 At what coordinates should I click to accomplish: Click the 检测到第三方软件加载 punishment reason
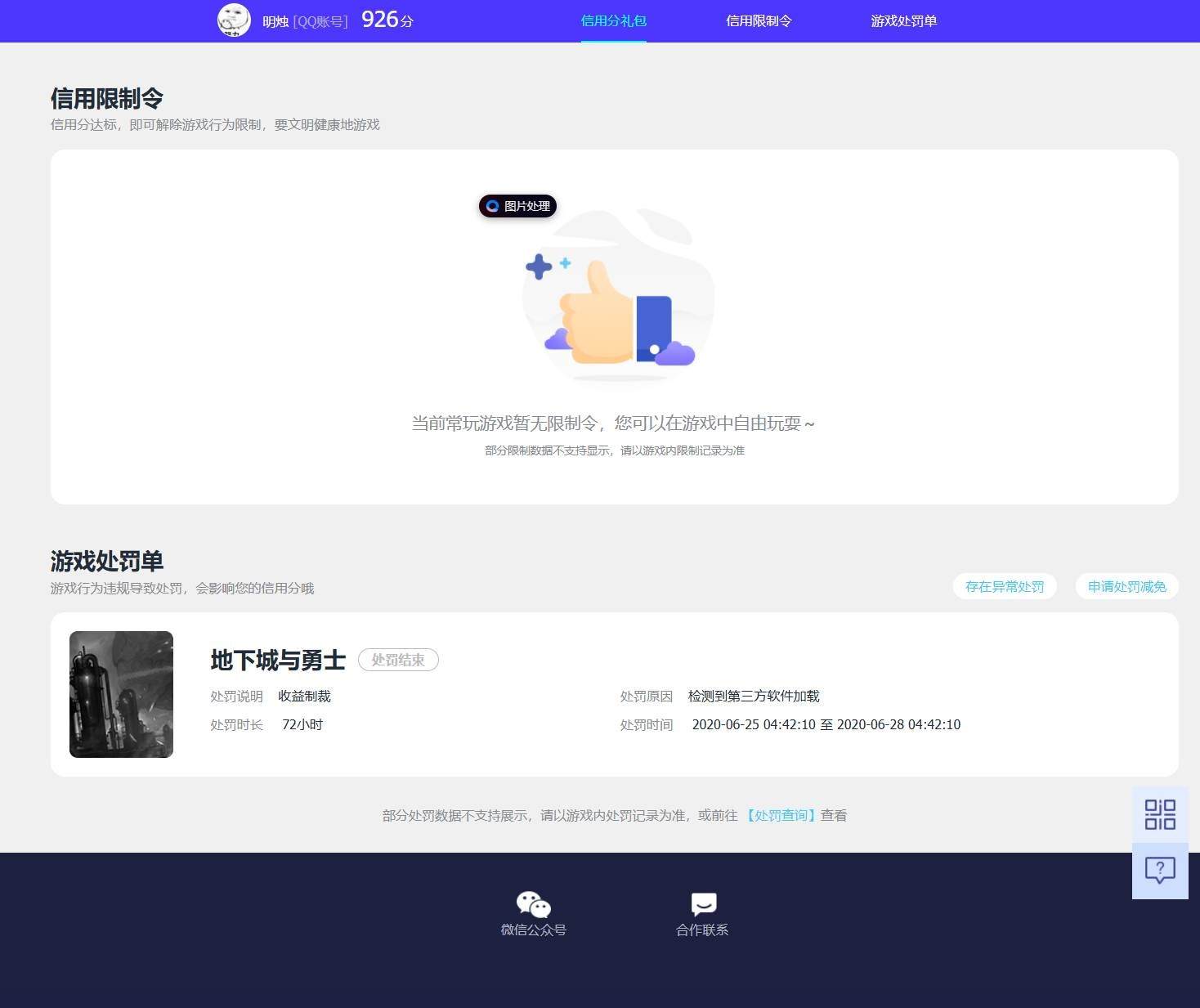754,697
